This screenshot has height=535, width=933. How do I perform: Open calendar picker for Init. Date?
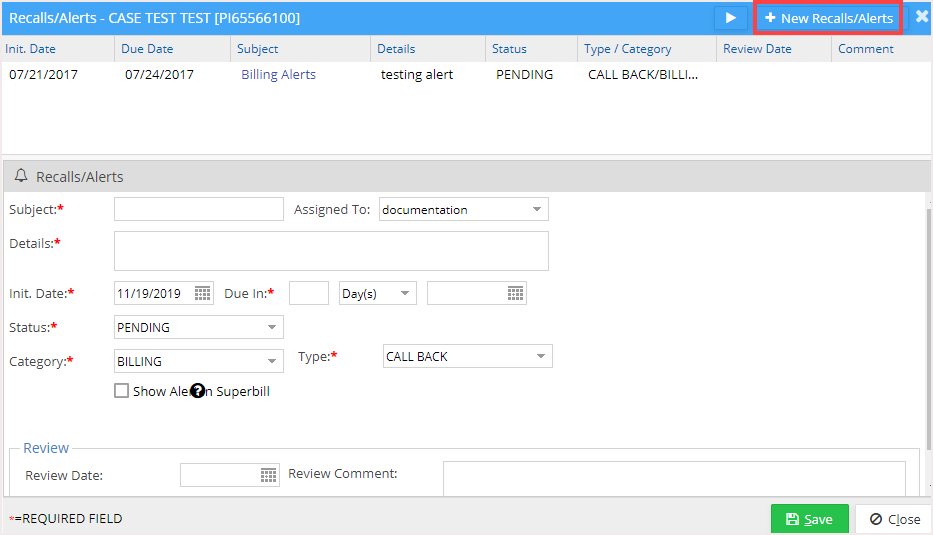point(203,293)
